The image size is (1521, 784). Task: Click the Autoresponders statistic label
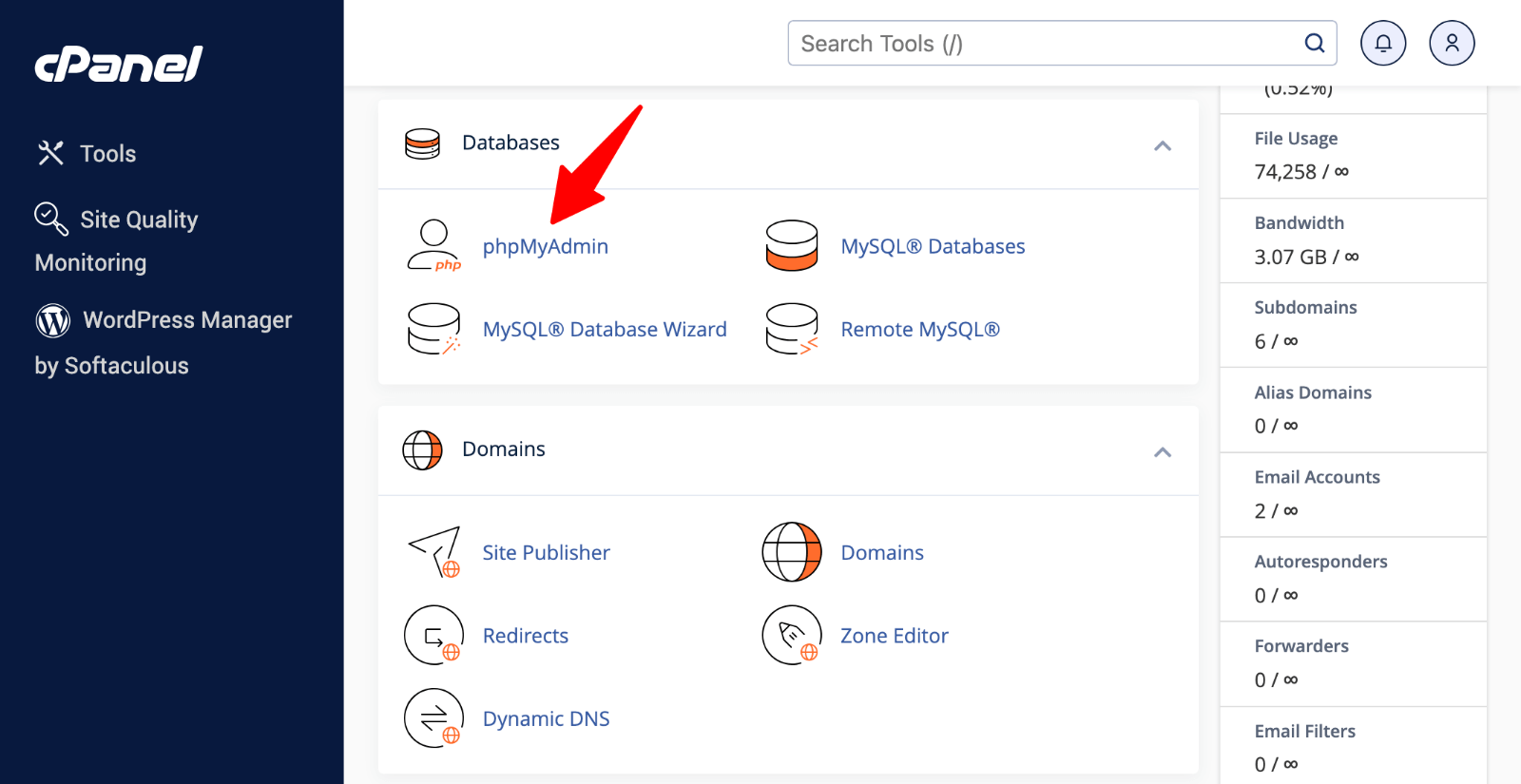click(1320, 562)
